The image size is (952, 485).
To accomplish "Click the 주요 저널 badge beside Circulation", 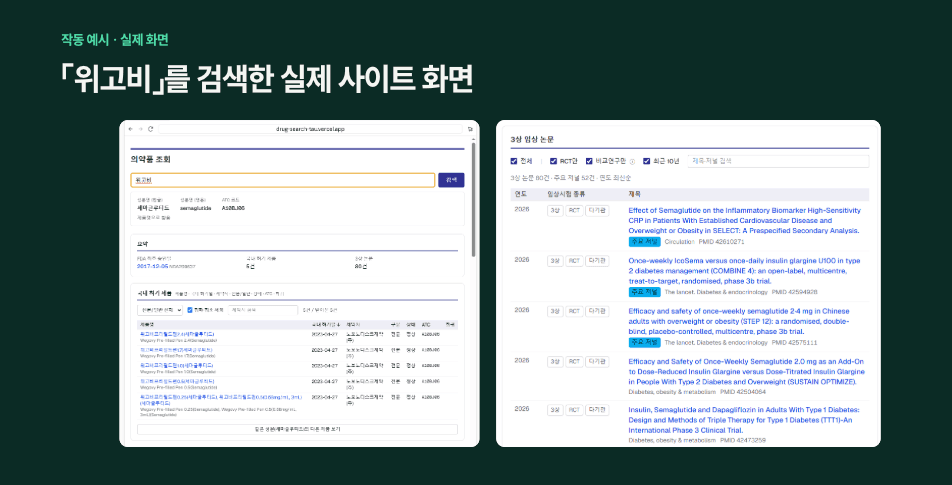I will click(644, 242).
